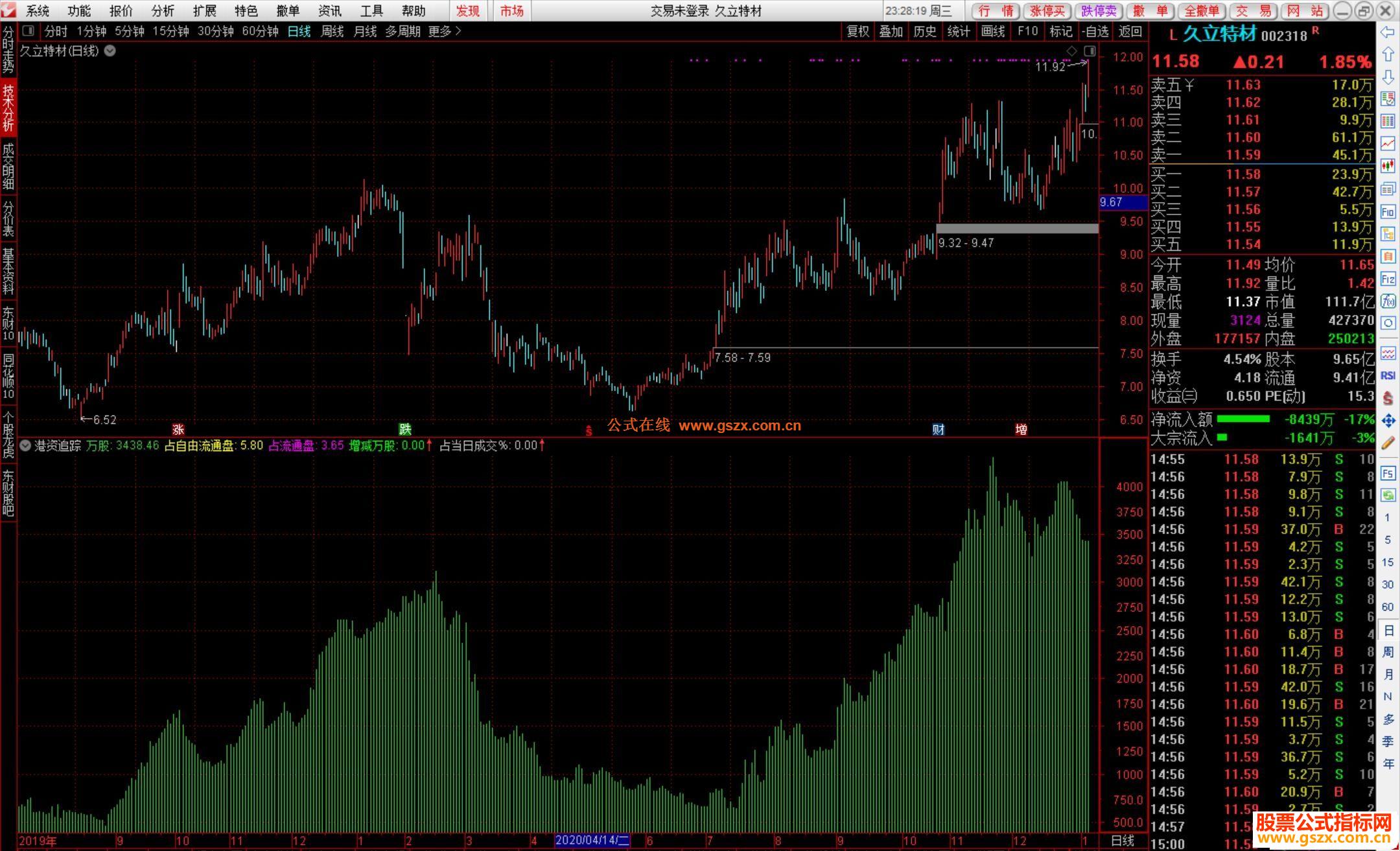Click the 发现 button
The height and width of the screenshot is (851, 1400).
click(x=468, y=11)
